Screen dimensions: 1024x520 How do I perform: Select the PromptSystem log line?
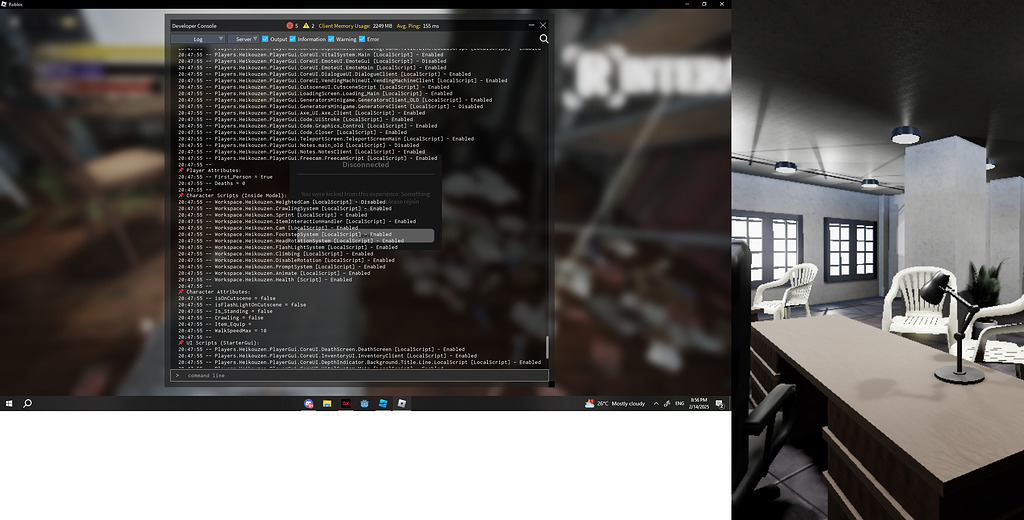pyautogui.click(x=282, y=267)
